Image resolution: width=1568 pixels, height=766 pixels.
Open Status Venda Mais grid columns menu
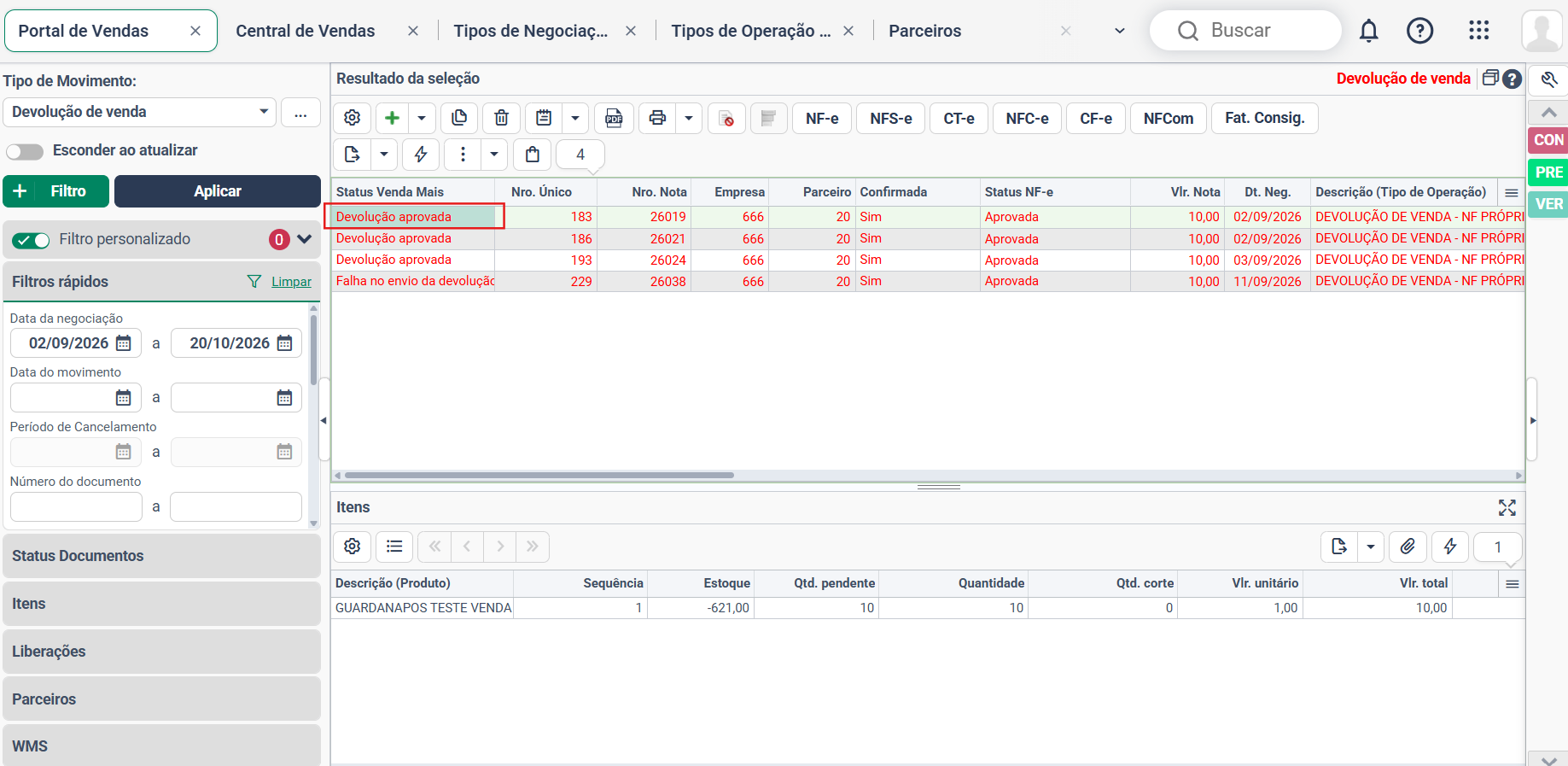click(x=1512, y=192)
